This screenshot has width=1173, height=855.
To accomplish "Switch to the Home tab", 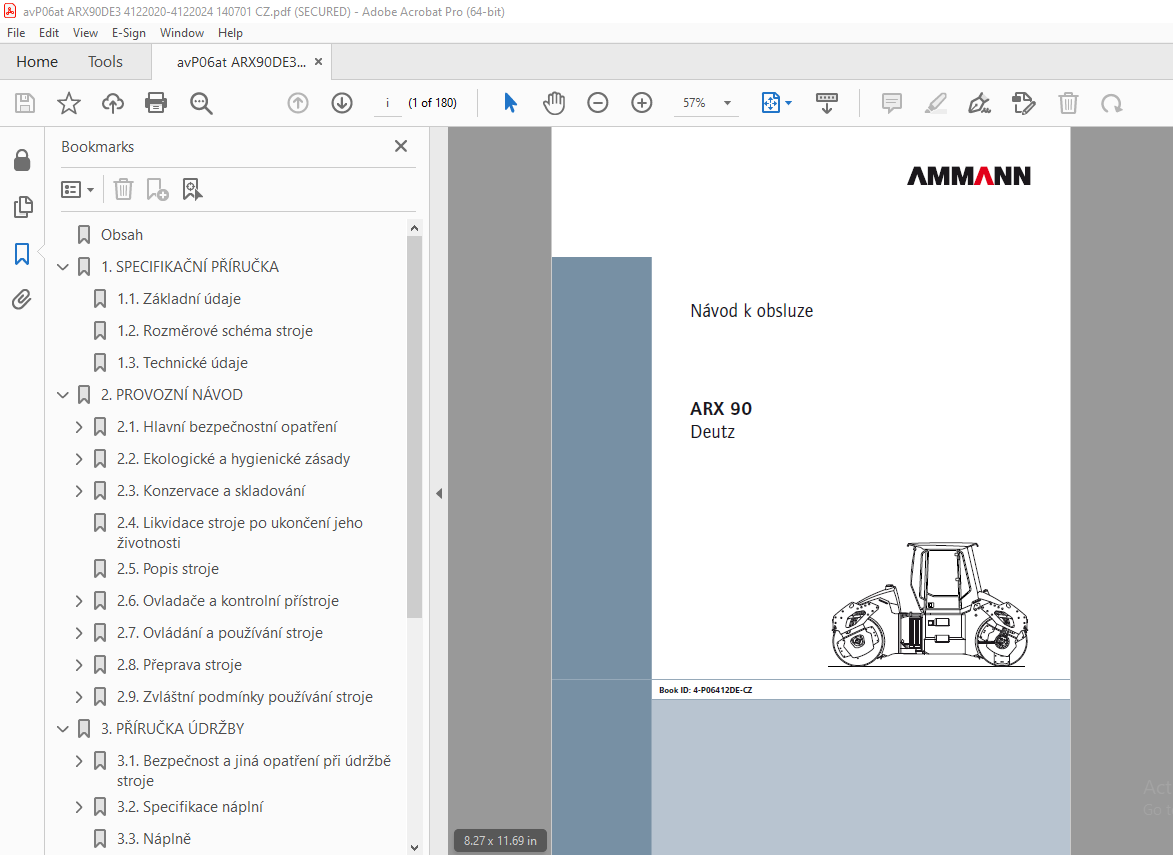I will coord(37,62).
